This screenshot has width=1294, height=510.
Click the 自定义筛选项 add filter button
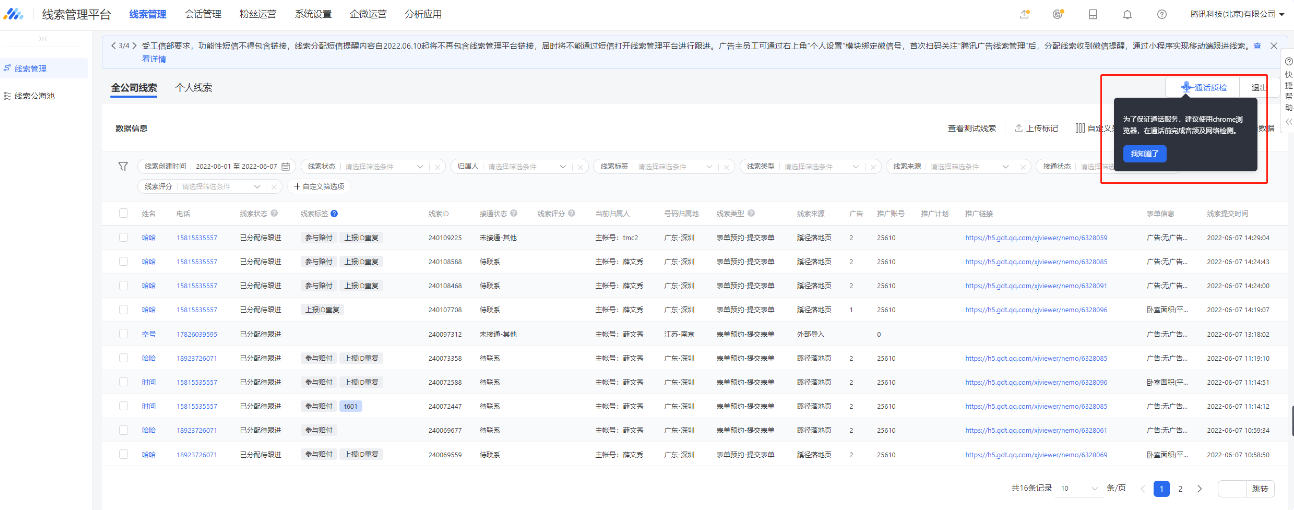pos(318,186)
